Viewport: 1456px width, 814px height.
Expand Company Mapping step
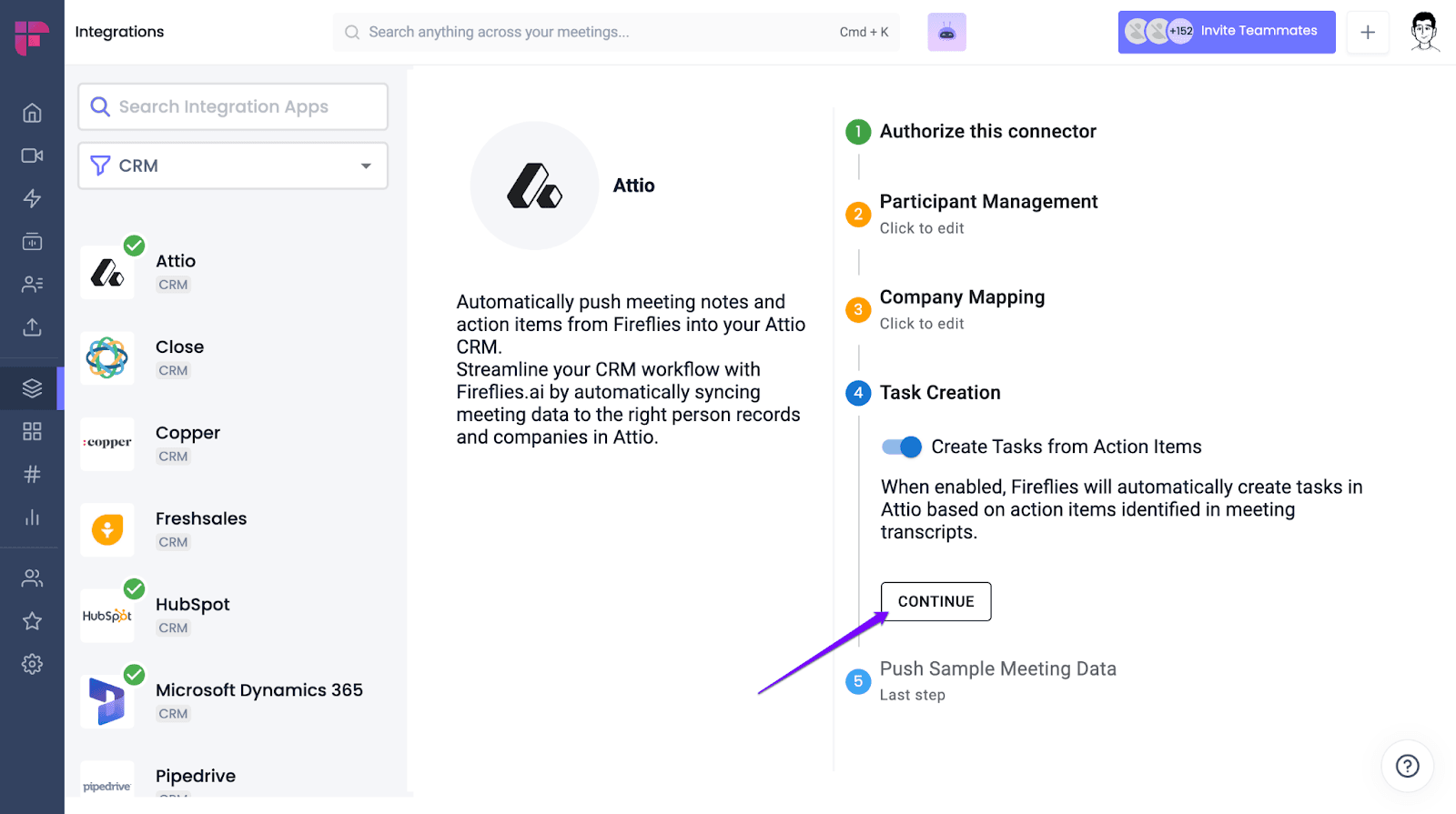pos(962,296)
